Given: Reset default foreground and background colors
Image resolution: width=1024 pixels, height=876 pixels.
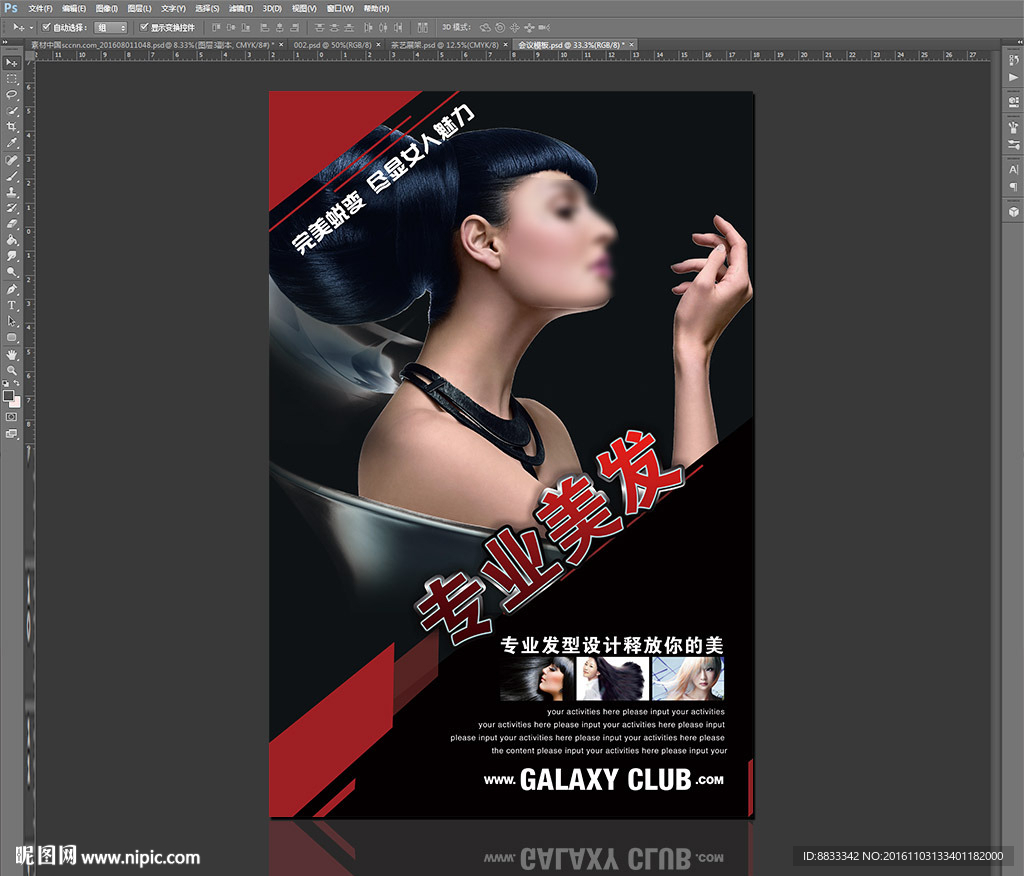Looking at the screenshot, I should (x=6, y=383).
